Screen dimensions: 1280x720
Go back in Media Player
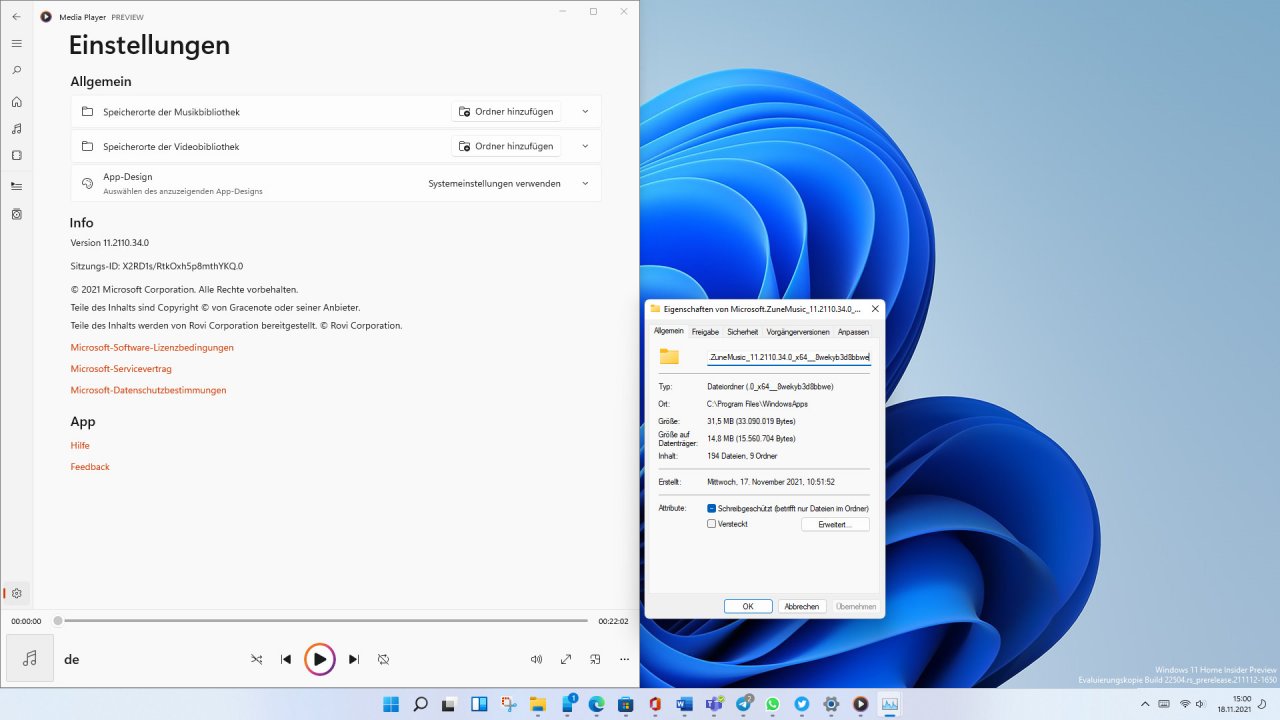tap(16, 16)
